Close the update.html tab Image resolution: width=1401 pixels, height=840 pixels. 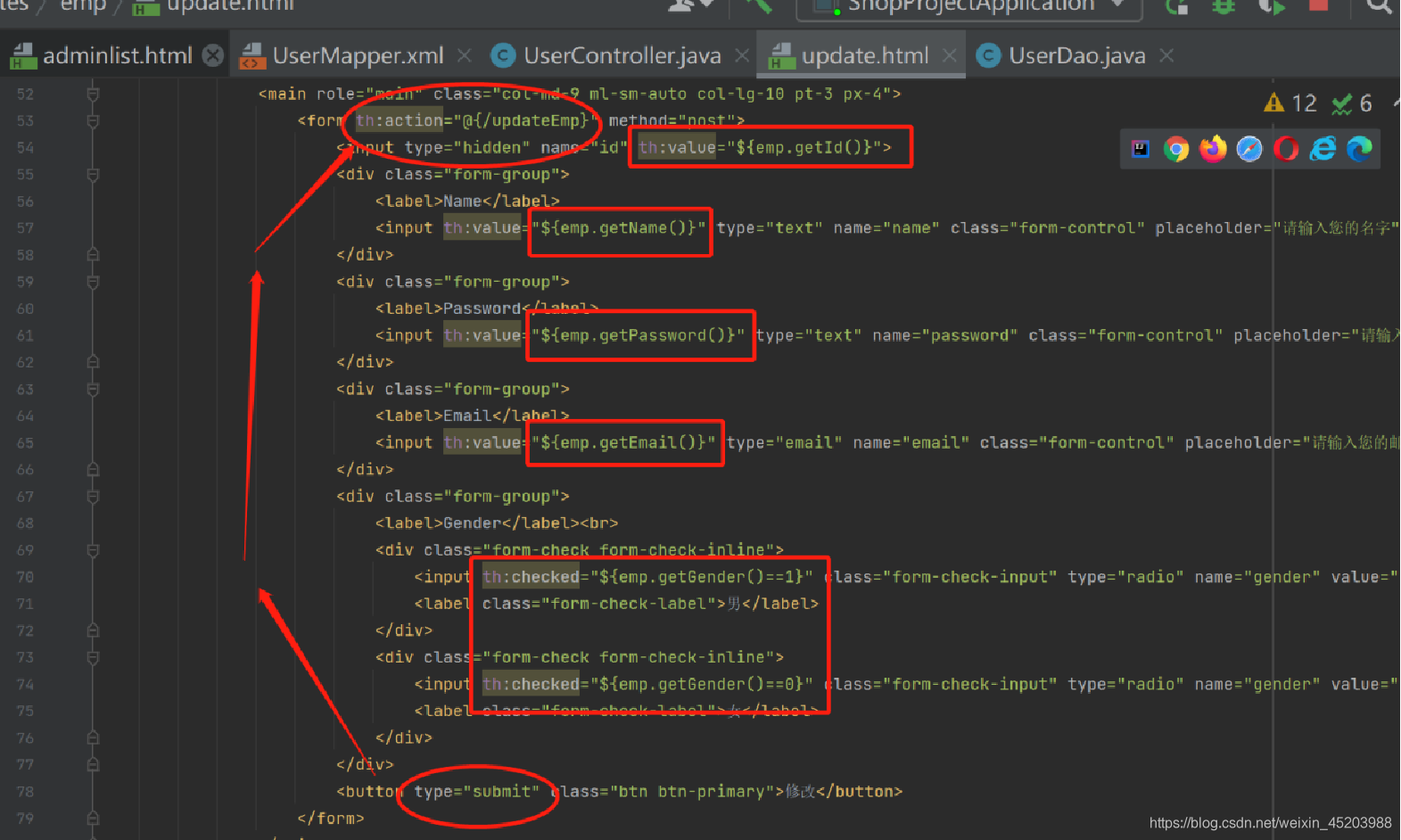[x=950, y=55]
